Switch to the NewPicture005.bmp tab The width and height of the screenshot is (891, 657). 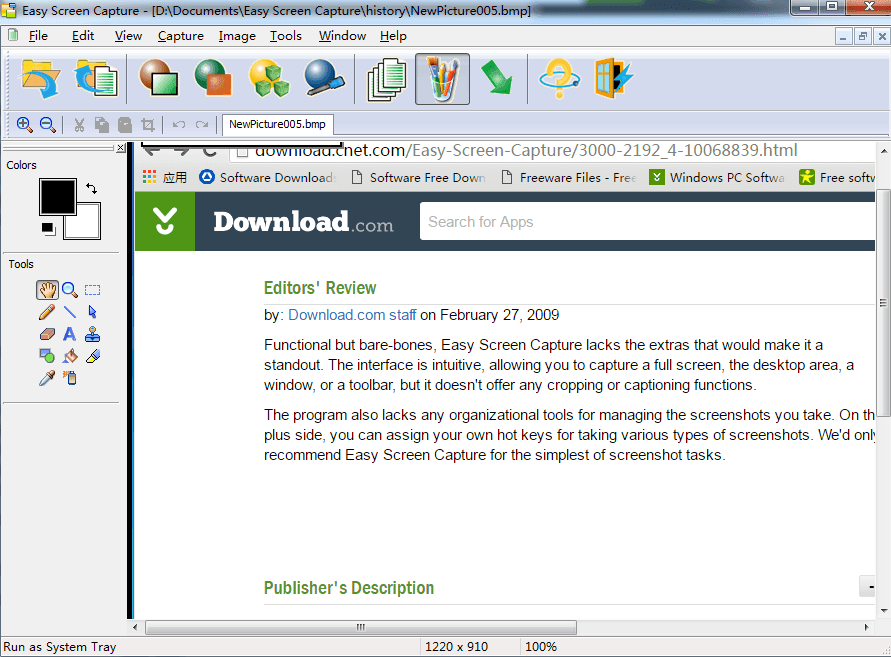pos(277,124)
